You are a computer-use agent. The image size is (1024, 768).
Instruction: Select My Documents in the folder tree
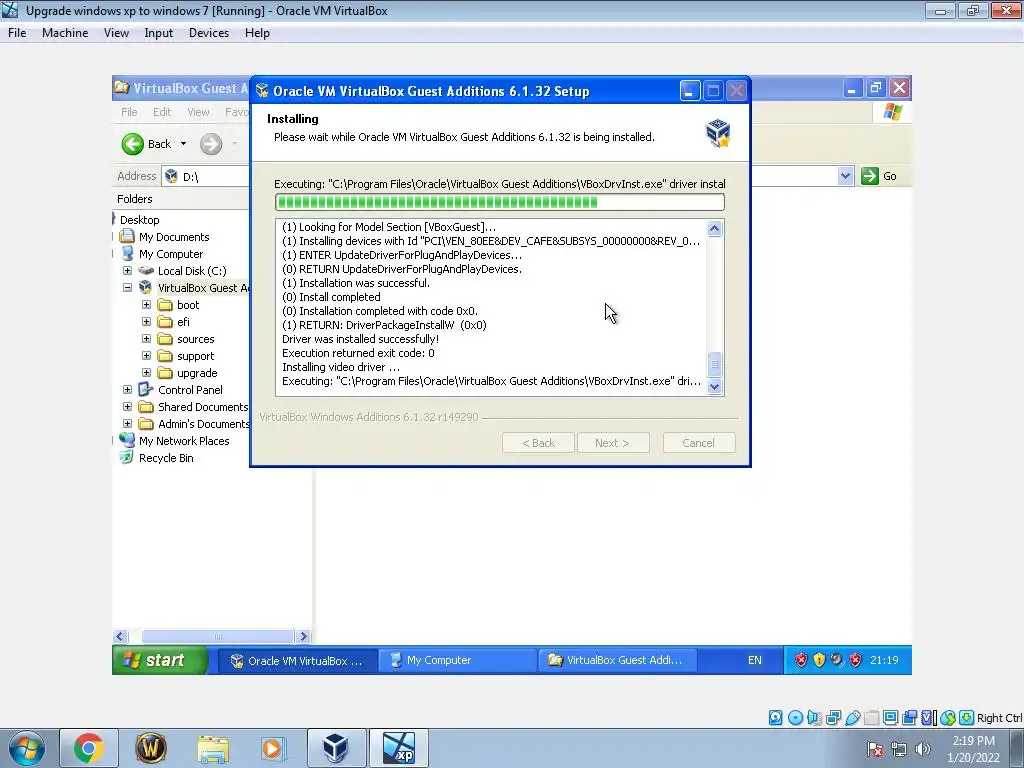click(174, 237)
